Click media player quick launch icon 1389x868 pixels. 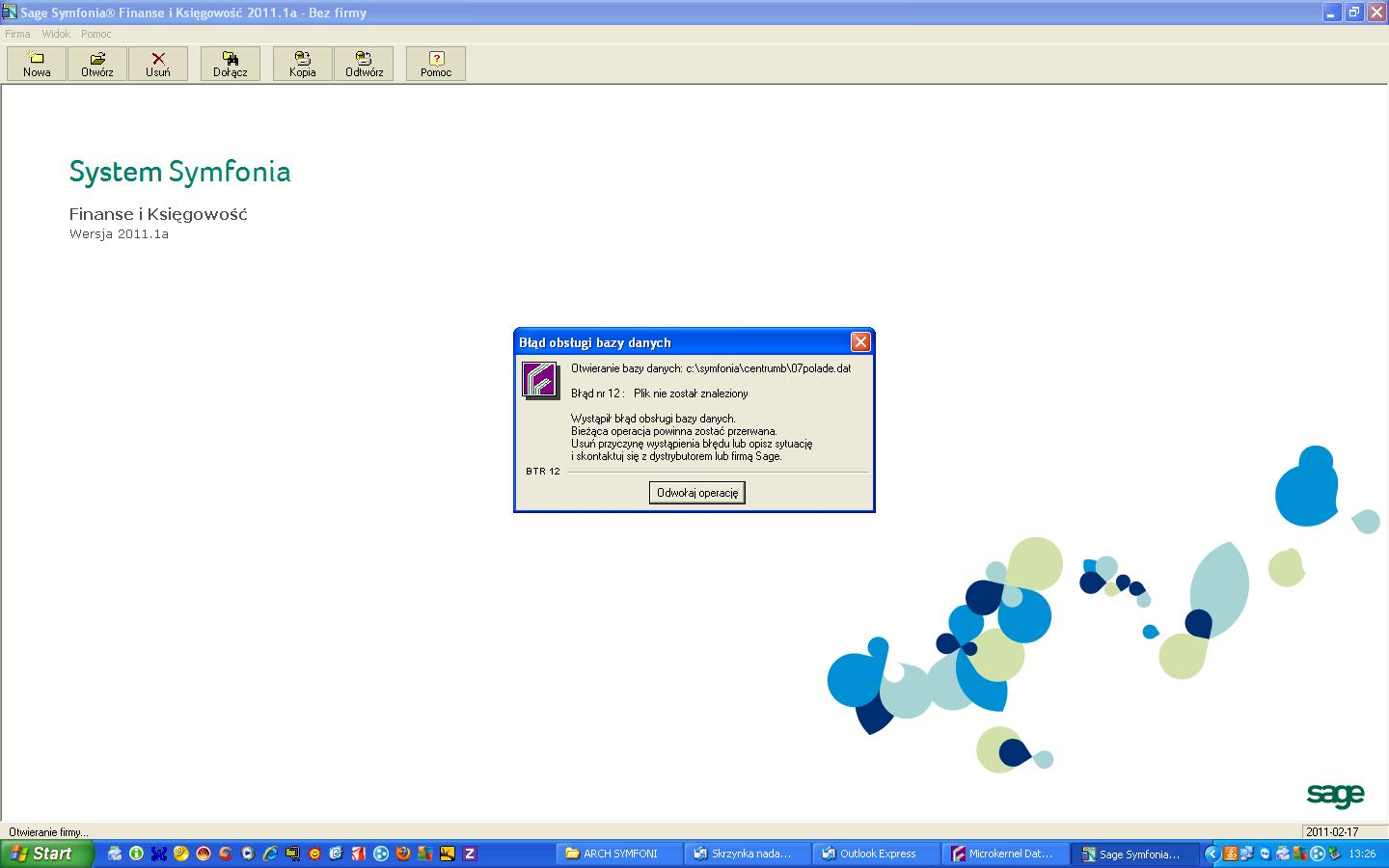[248, 854]
